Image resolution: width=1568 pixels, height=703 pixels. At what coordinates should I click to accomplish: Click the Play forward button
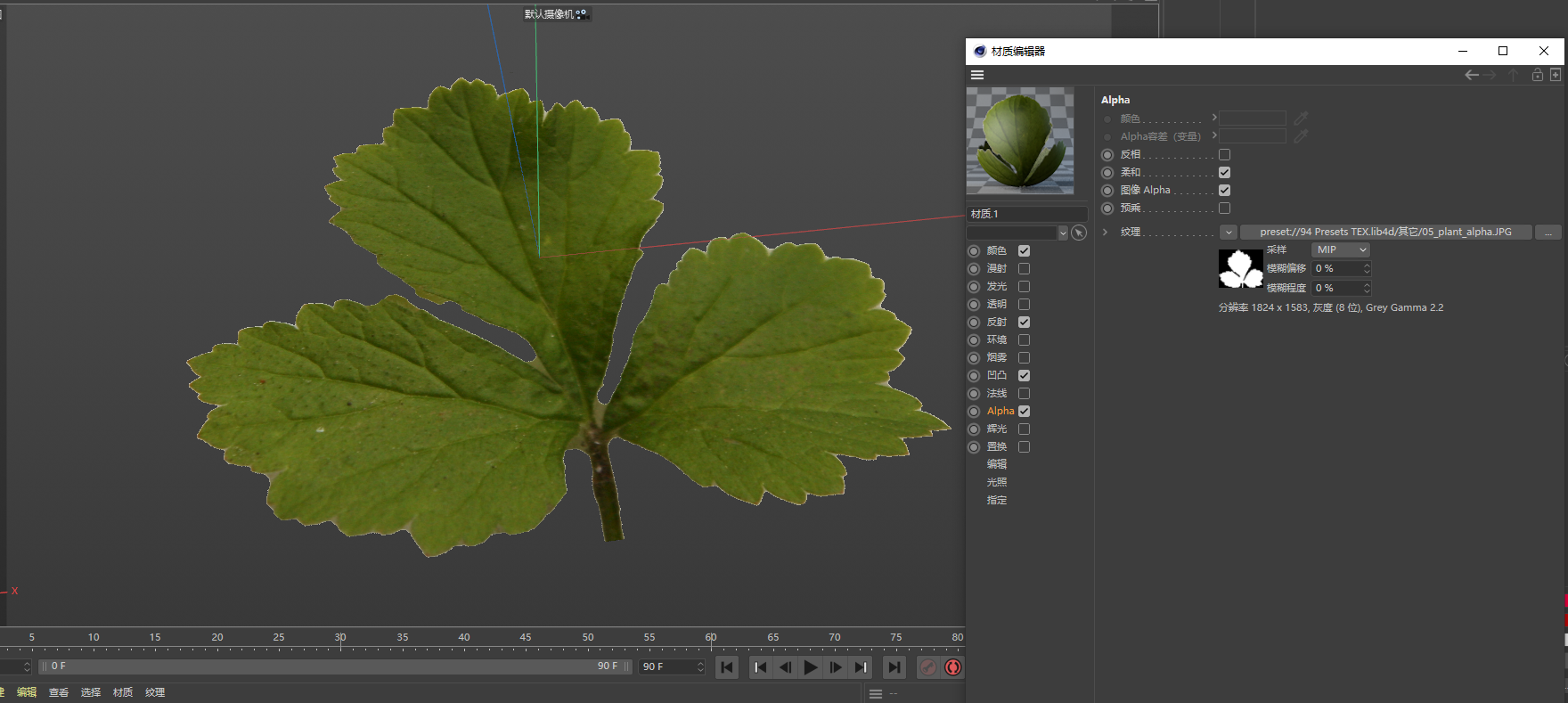pos(810,667)
